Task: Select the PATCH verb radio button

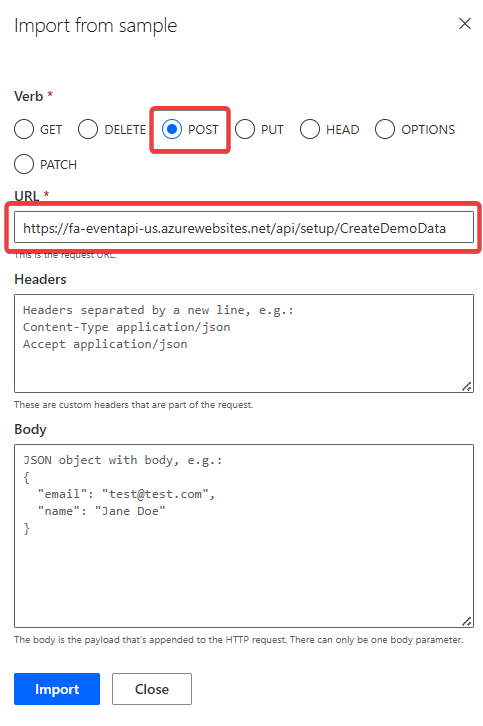Action: (x=24, y=164)
